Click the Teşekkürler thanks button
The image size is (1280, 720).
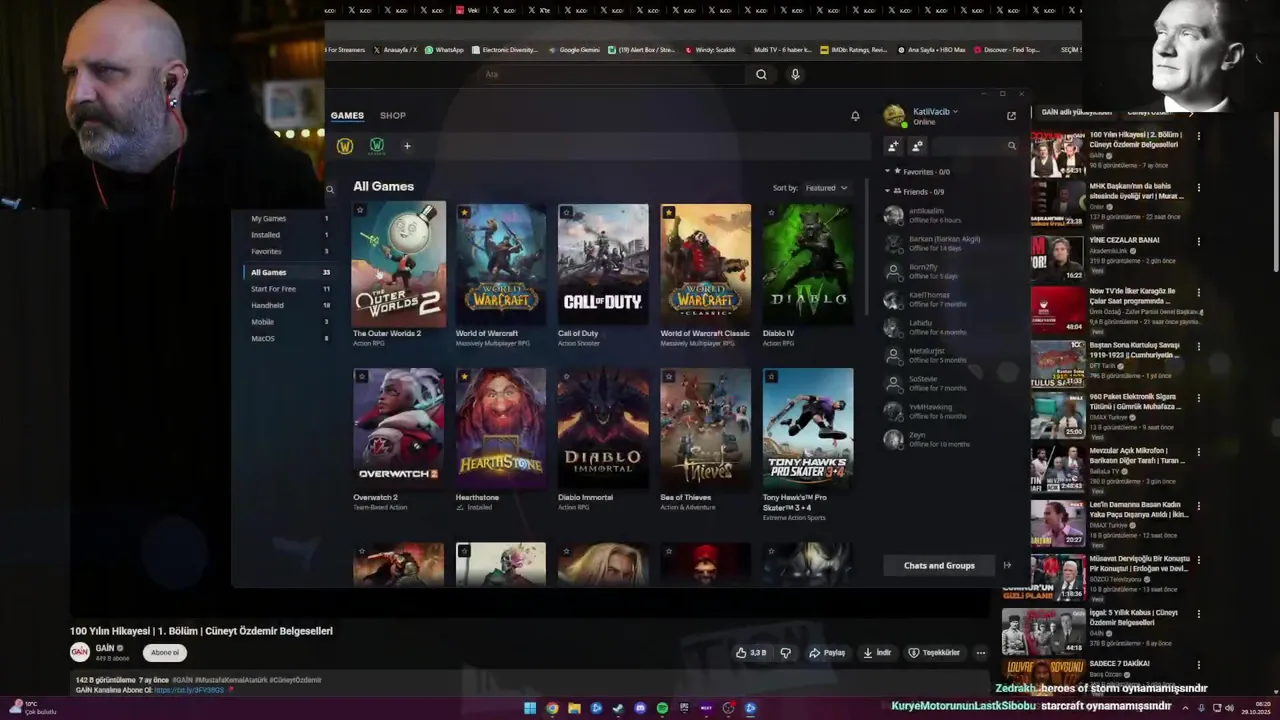coord(934,652)
